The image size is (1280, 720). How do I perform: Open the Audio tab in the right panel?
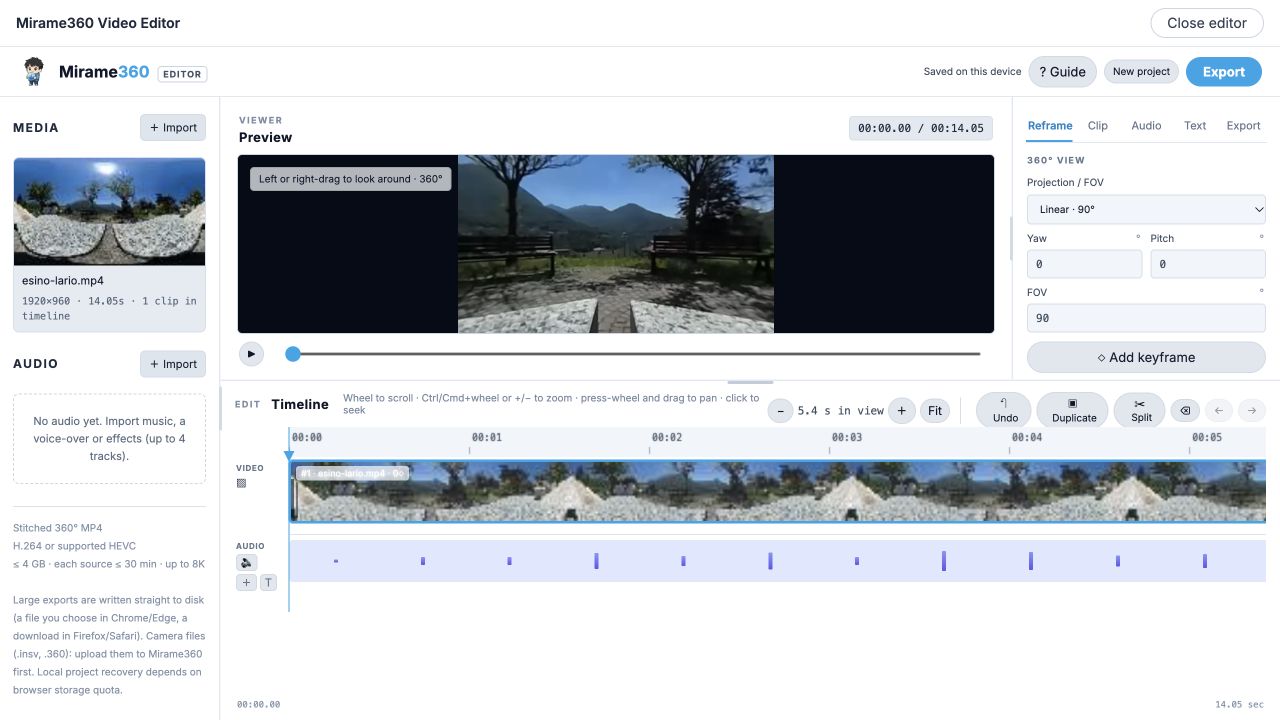(x=1146, y=126)
